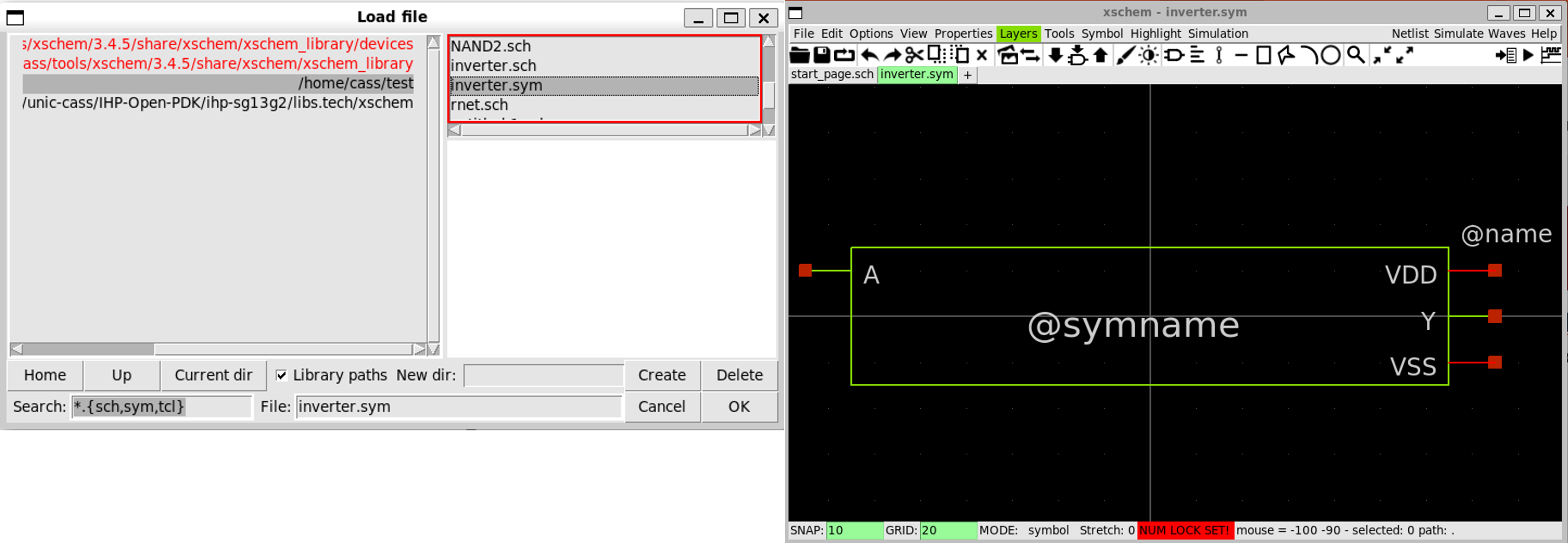Click the Search filter input field
This screenshot has width=1568, height=543.
coord(162,407)
